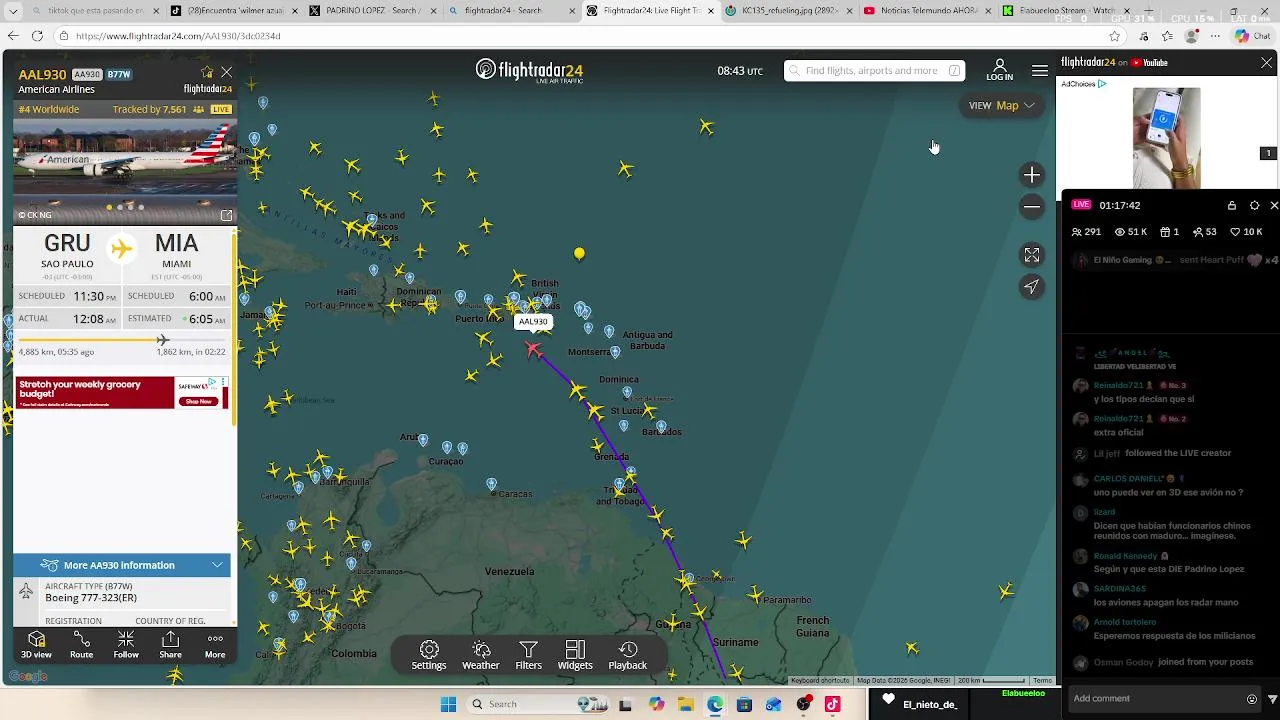Add AAL930 to bookmarks star
The width and height of the screenshot is (1280, 720).
(x=207, y=73)
